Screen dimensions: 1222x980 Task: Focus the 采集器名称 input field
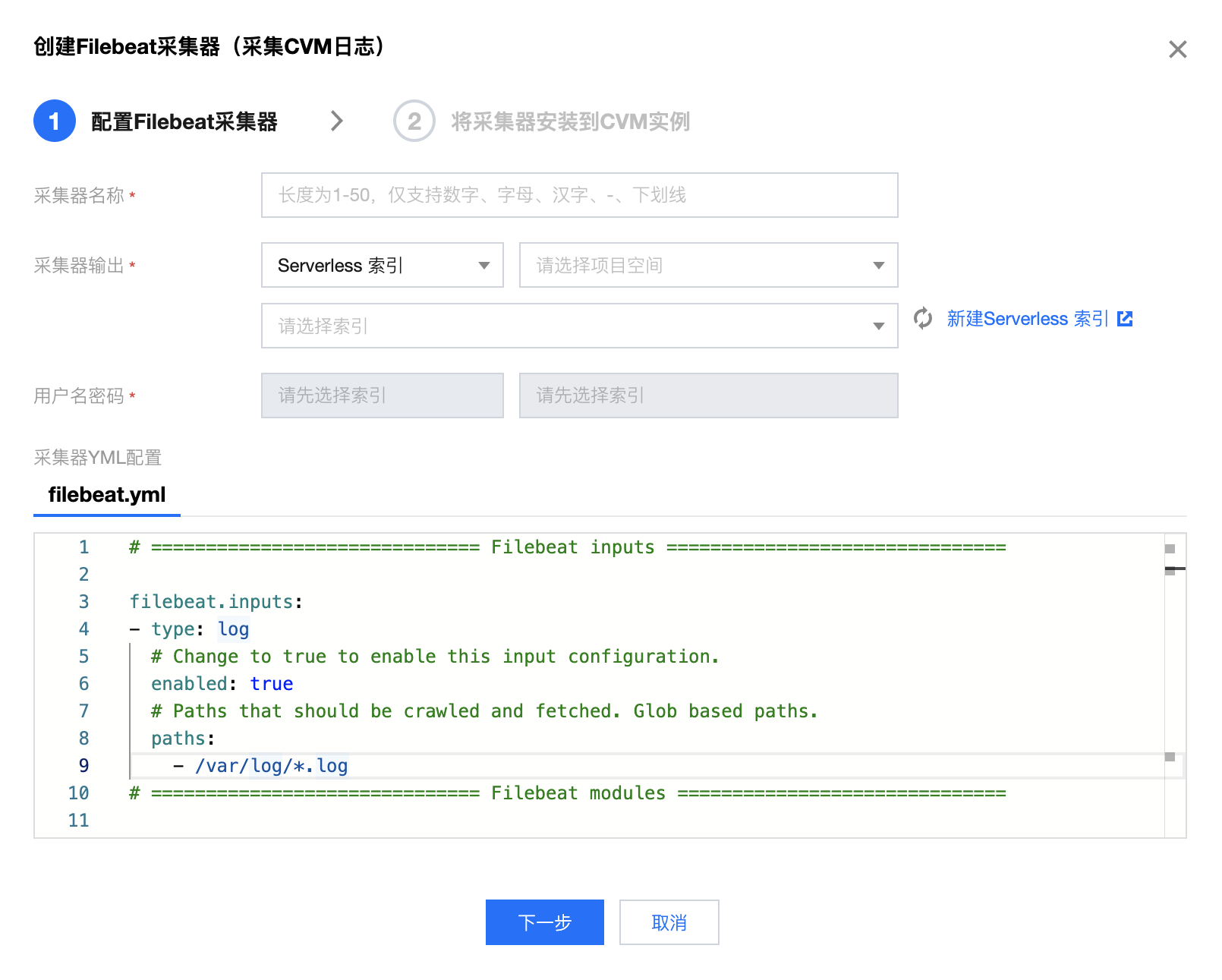(x=579, y=195)
